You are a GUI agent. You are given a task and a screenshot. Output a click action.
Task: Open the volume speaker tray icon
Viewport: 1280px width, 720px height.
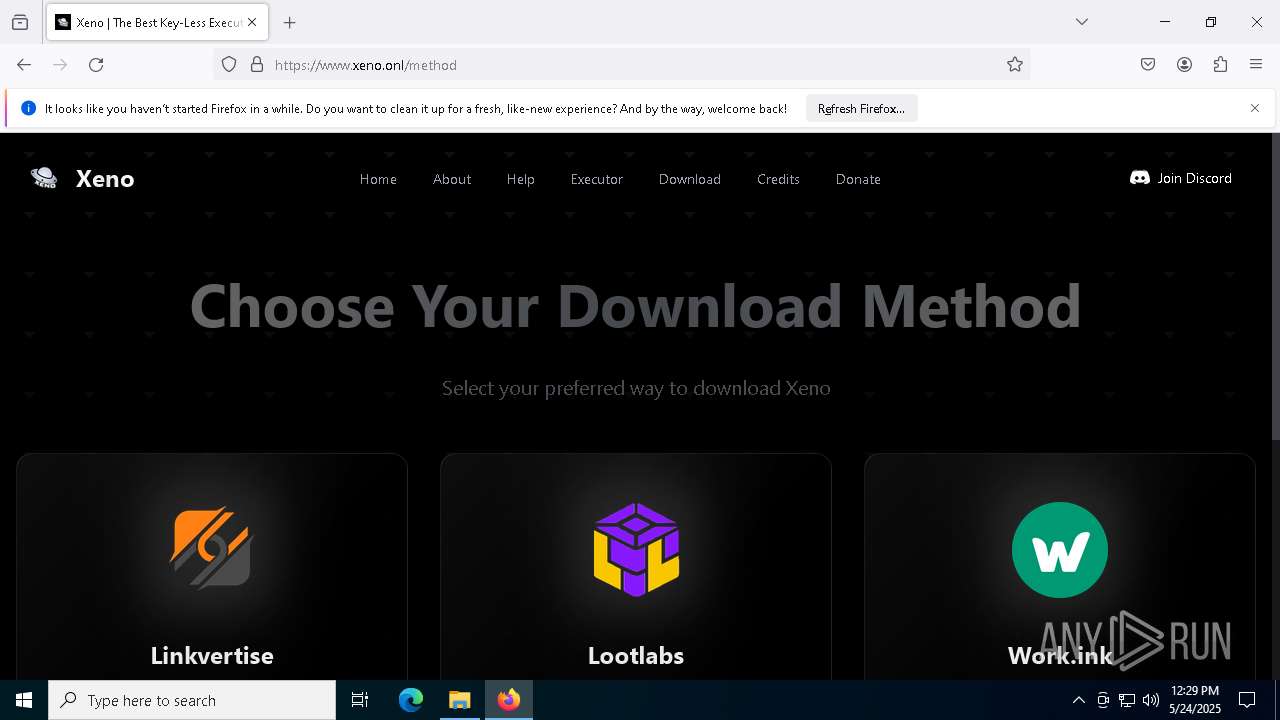[1151, 700]
